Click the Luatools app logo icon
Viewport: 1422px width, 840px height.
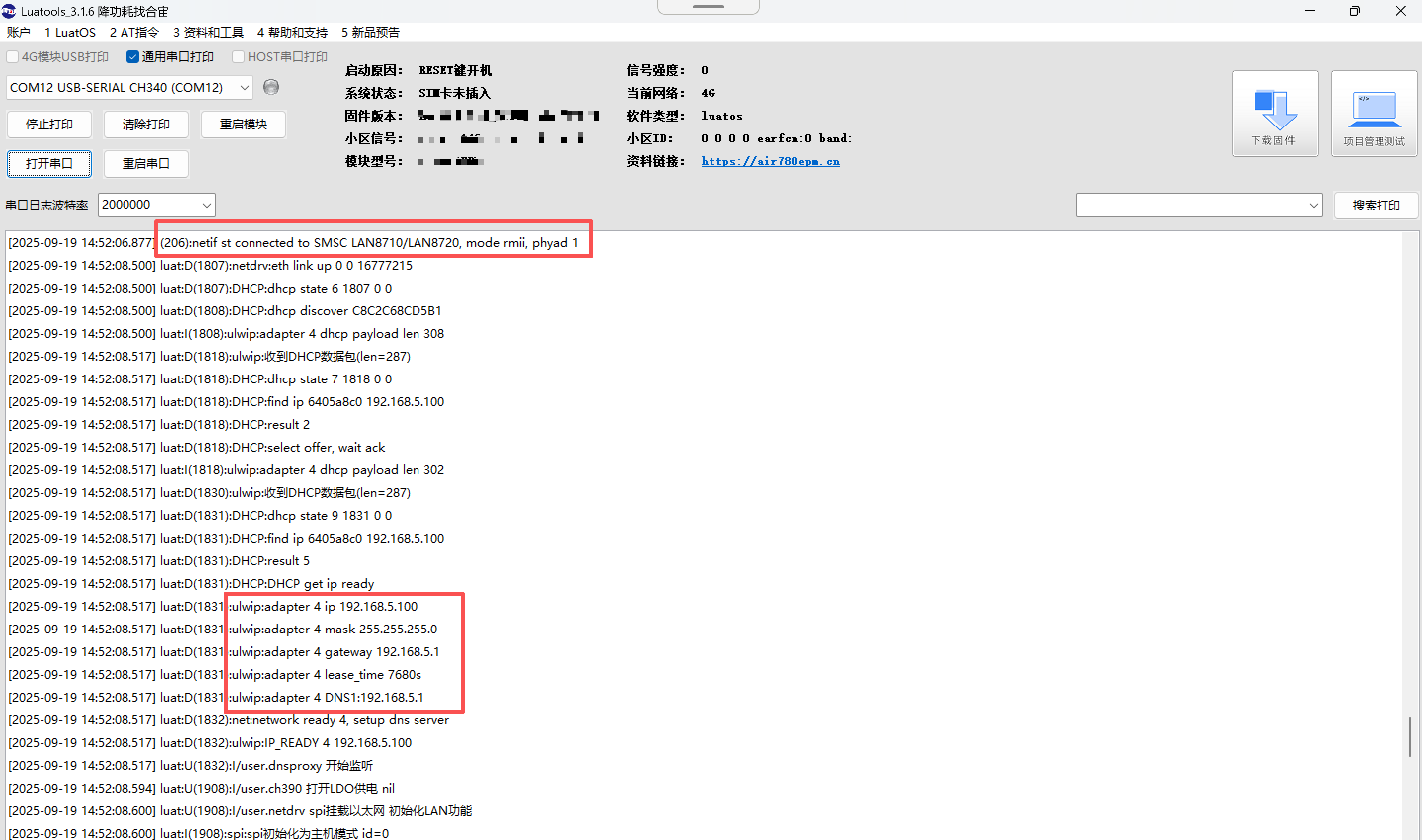coord(9,11)
